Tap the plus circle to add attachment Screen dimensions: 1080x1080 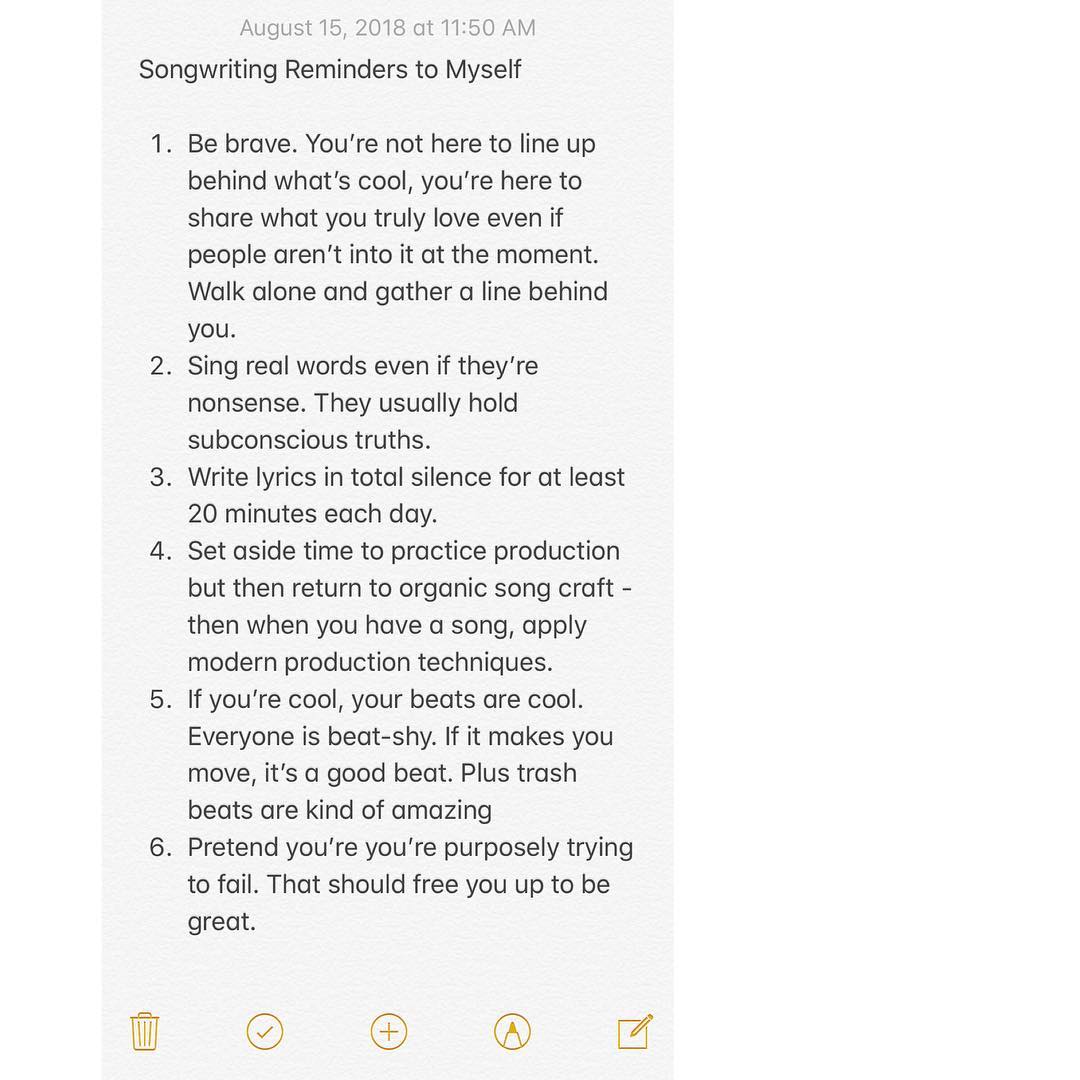click(389, 1031)
